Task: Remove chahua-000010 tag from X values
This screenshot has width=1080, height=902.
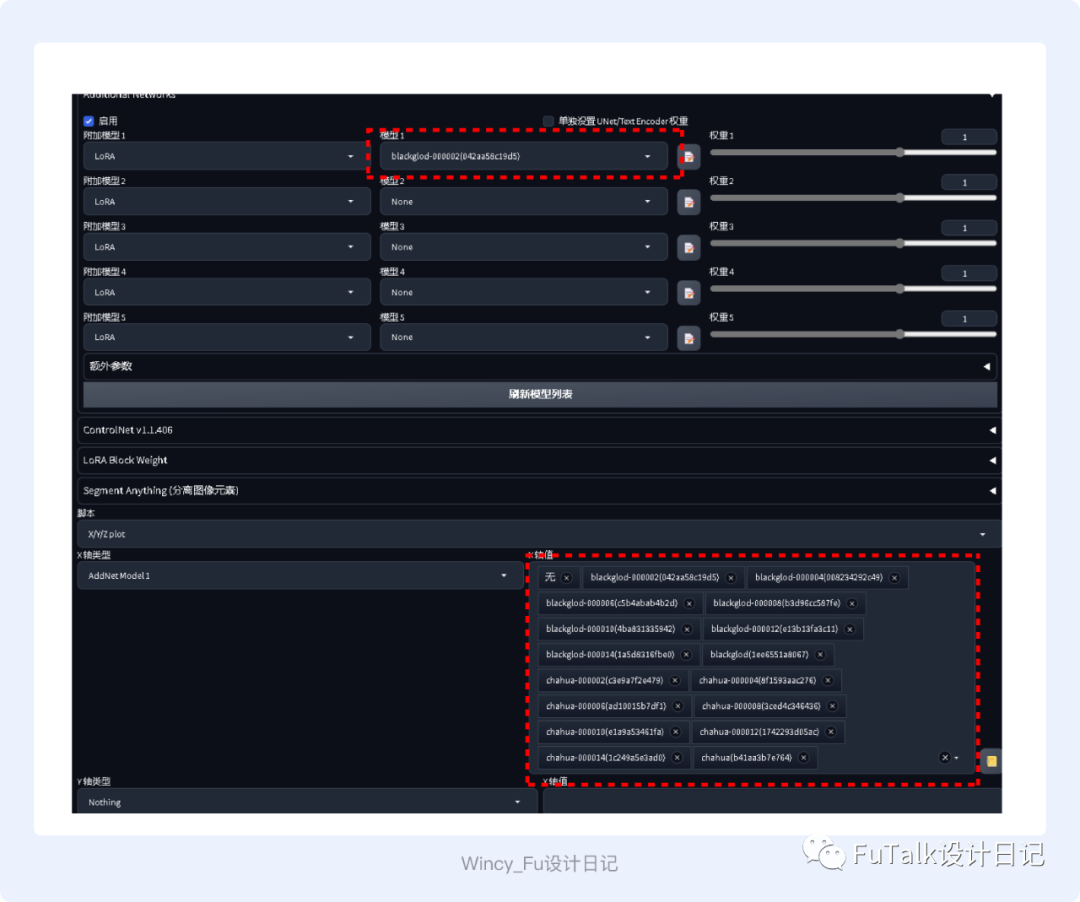Action: (x=676, y=732)
